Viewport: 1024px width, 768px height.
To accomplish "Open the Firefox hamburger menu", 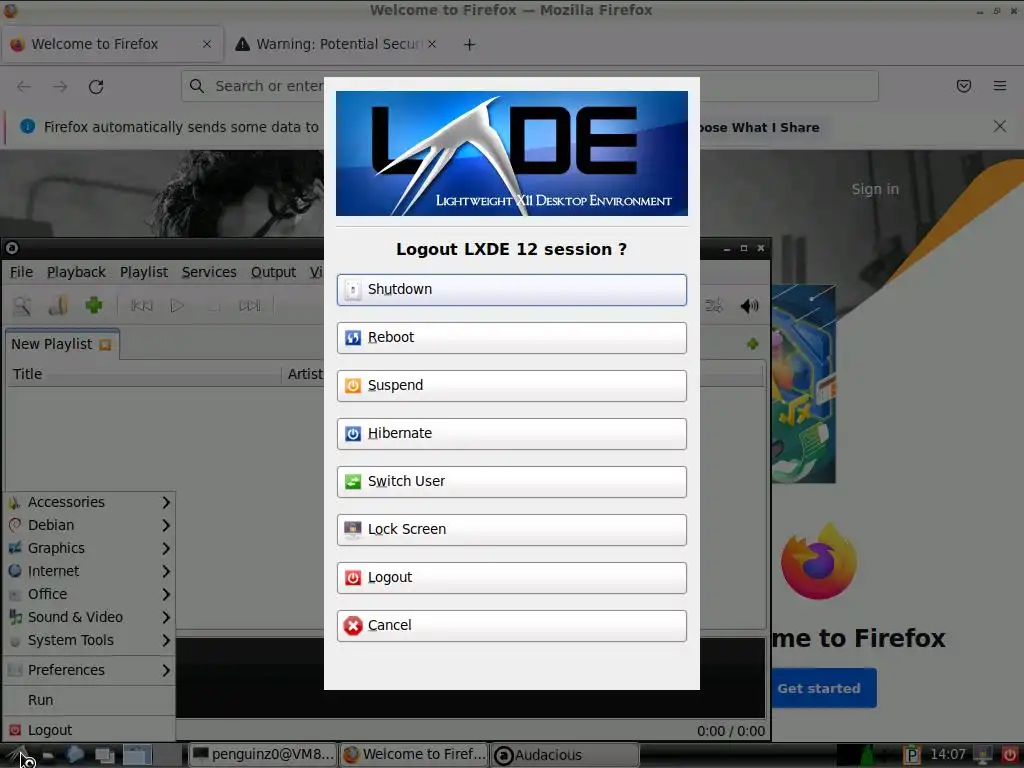I will [x=1000, y=86].
